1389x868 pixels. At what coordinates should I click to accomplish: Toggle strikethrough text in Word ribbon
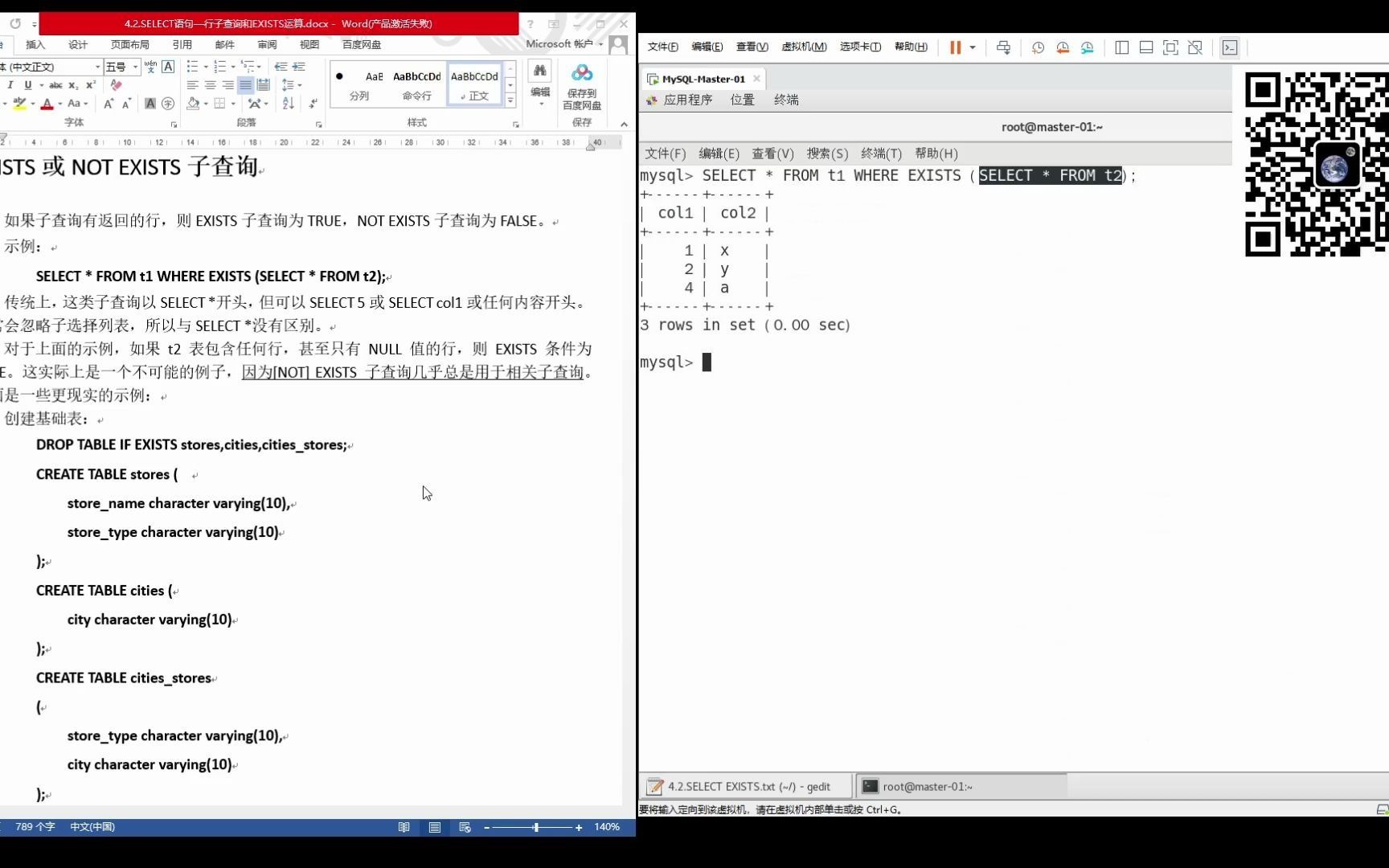pyautogui.click(x=55, y=85)
